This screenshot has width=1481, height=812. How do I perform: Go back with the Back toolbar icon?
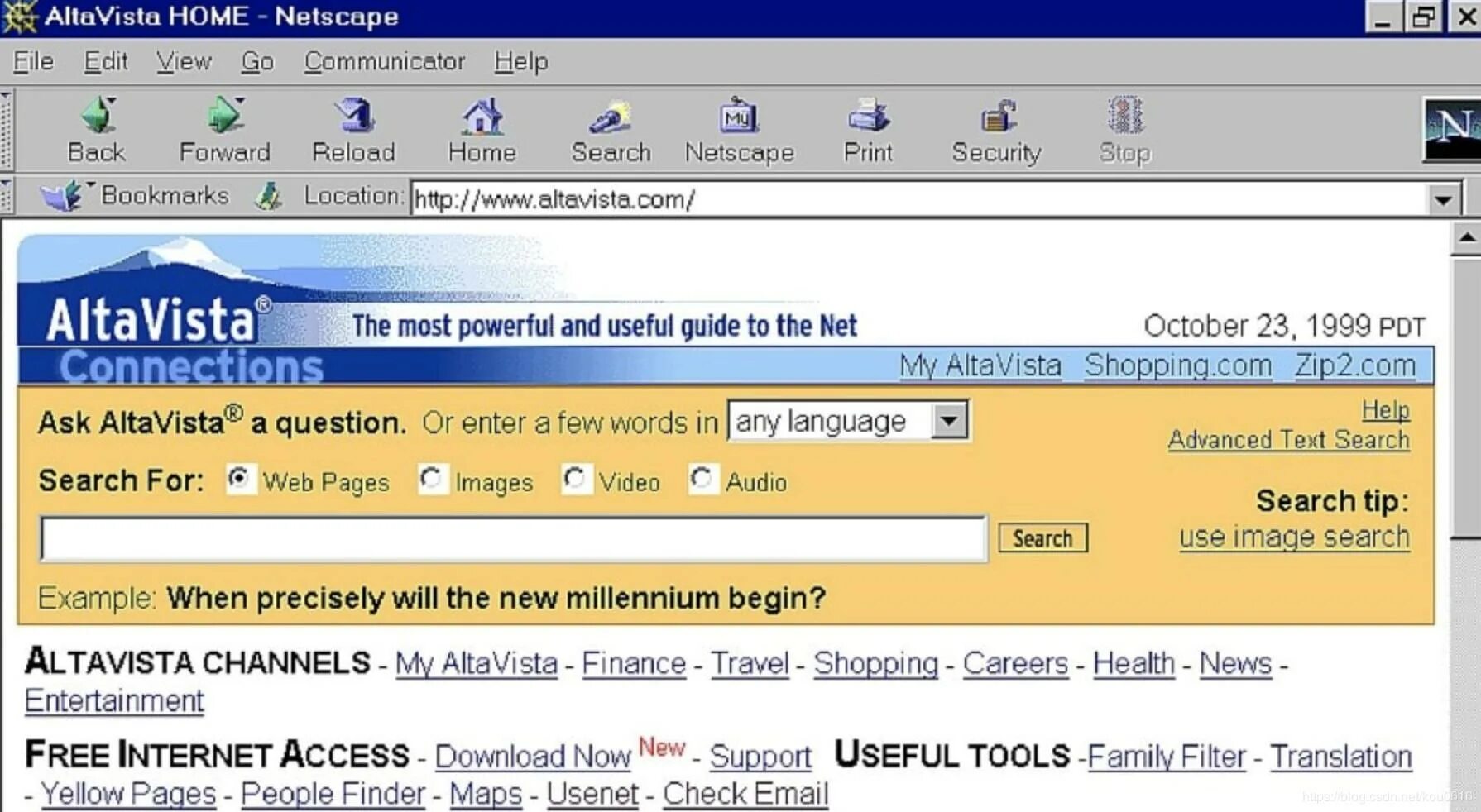click(98, 116)
